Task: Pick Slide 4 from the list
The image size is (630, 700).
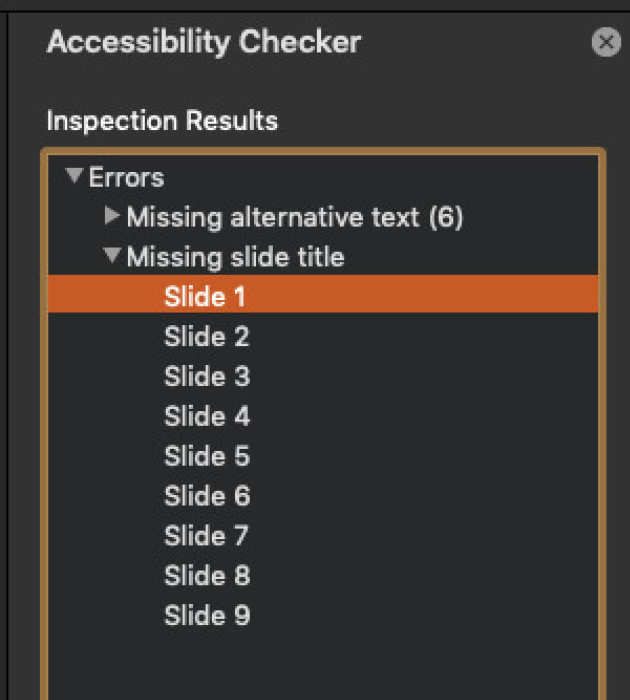Action: 206,416
